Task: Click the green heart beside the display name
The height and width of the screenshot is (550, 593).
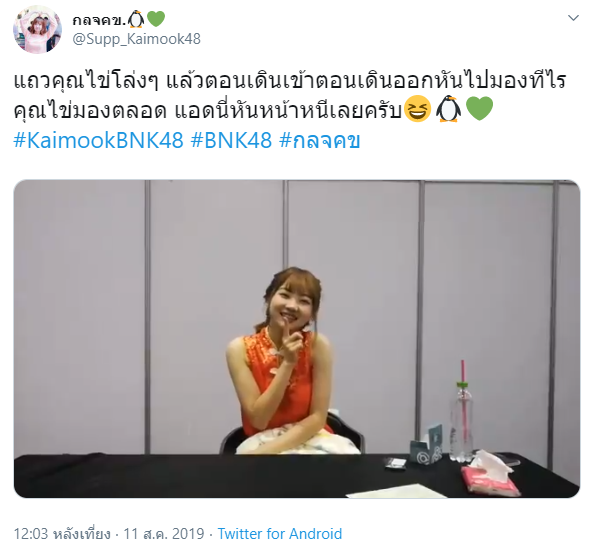Action: pyautogui.click(x=155, y=19)
